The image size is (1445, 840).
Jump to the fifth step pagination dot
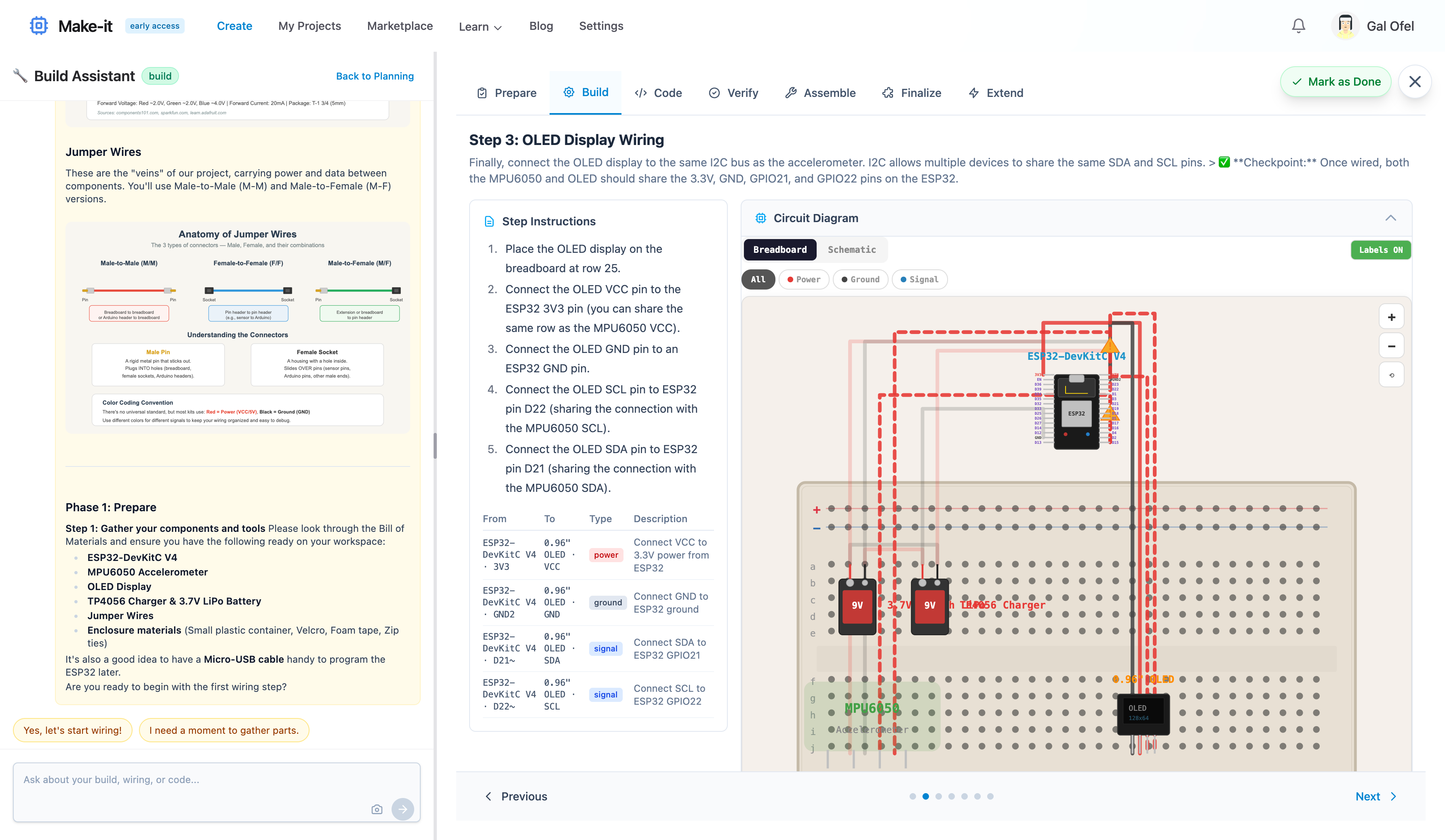click(x=965, y=796)
